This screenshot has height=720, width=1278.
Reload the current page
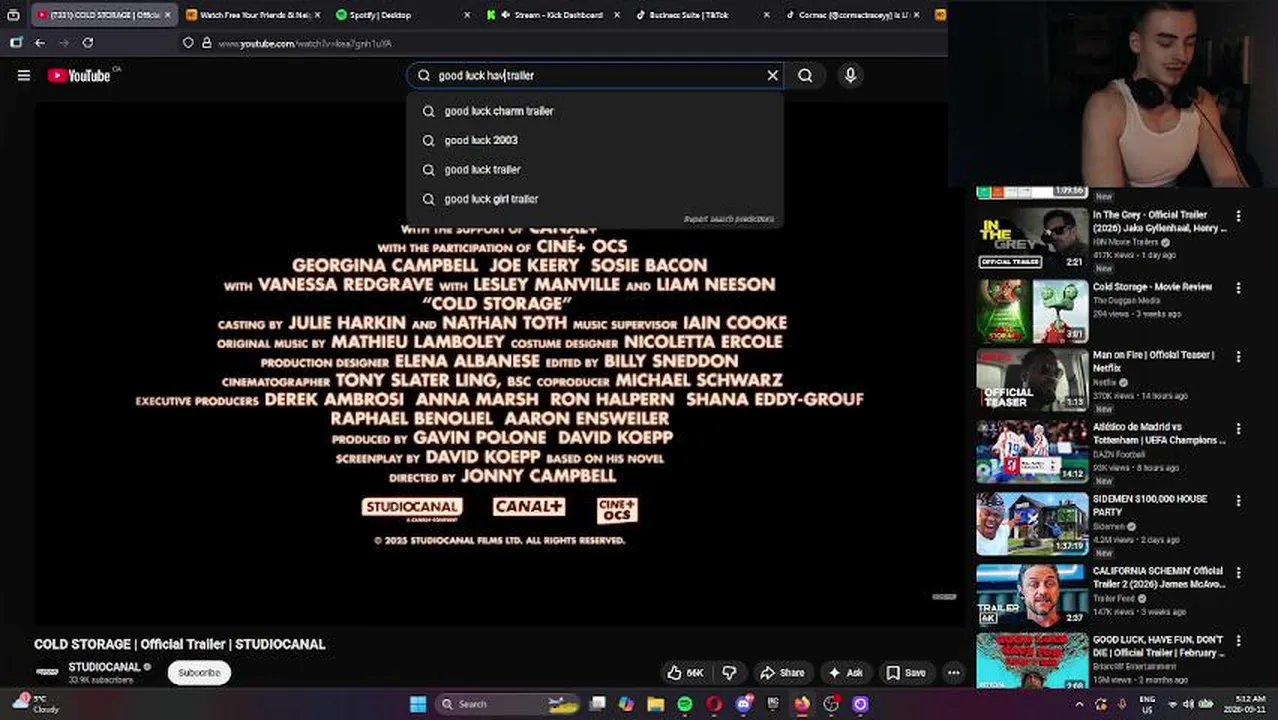pos(88,43)
